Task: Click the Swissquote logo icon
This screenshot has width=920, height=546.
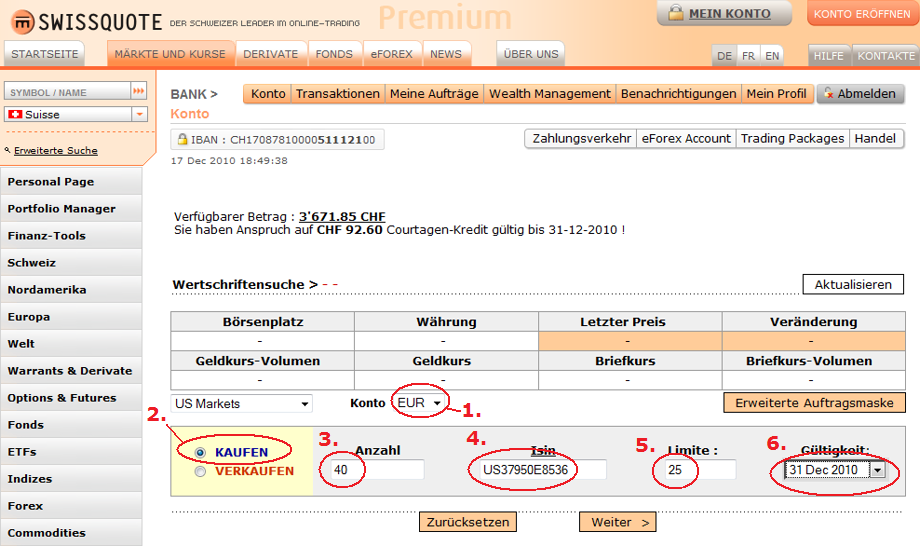Action: click(x=23, y=22)
